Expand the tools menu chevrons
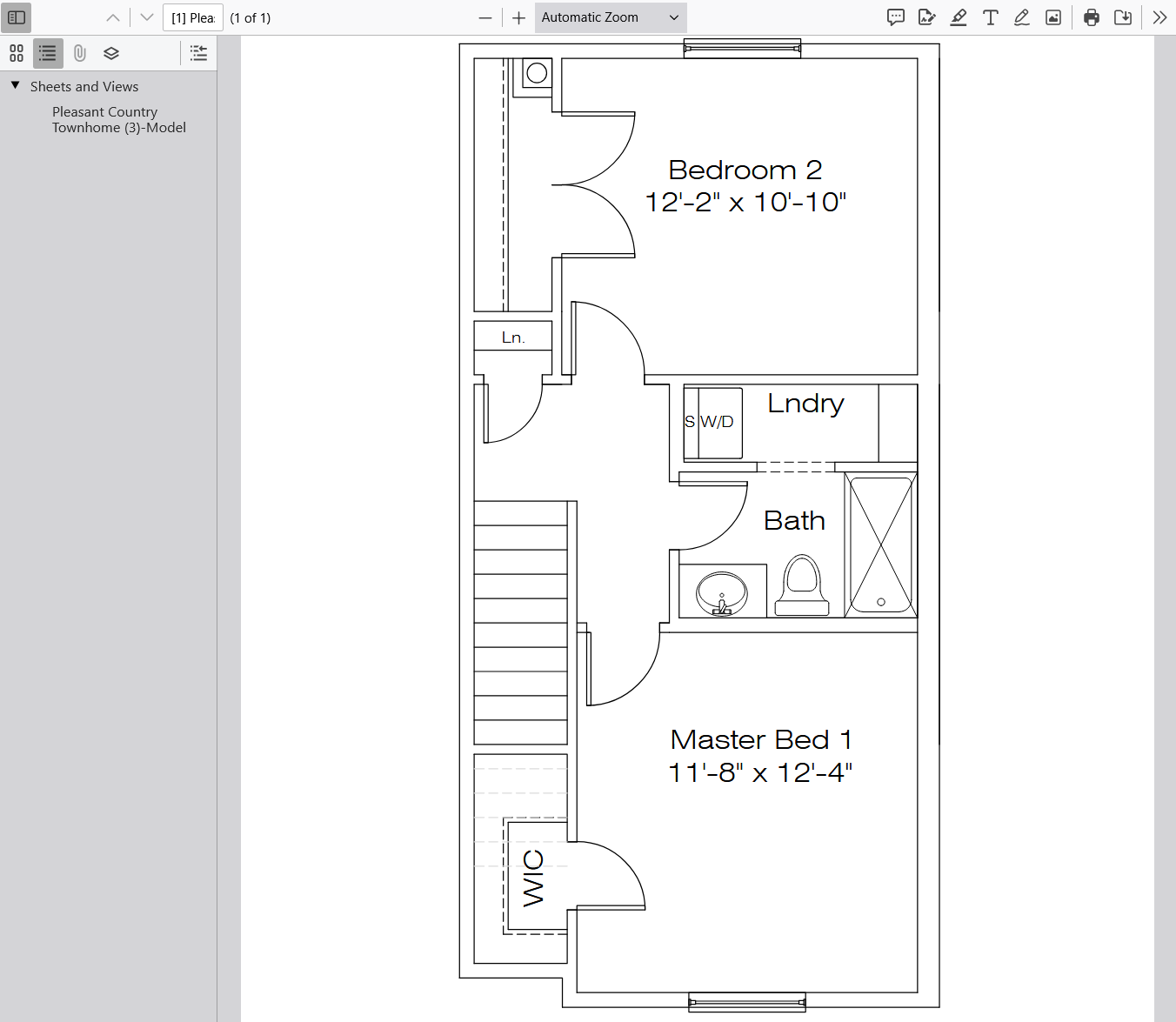The image size is (1176, 1022). pyautogui.click(x=1159, y=17)
